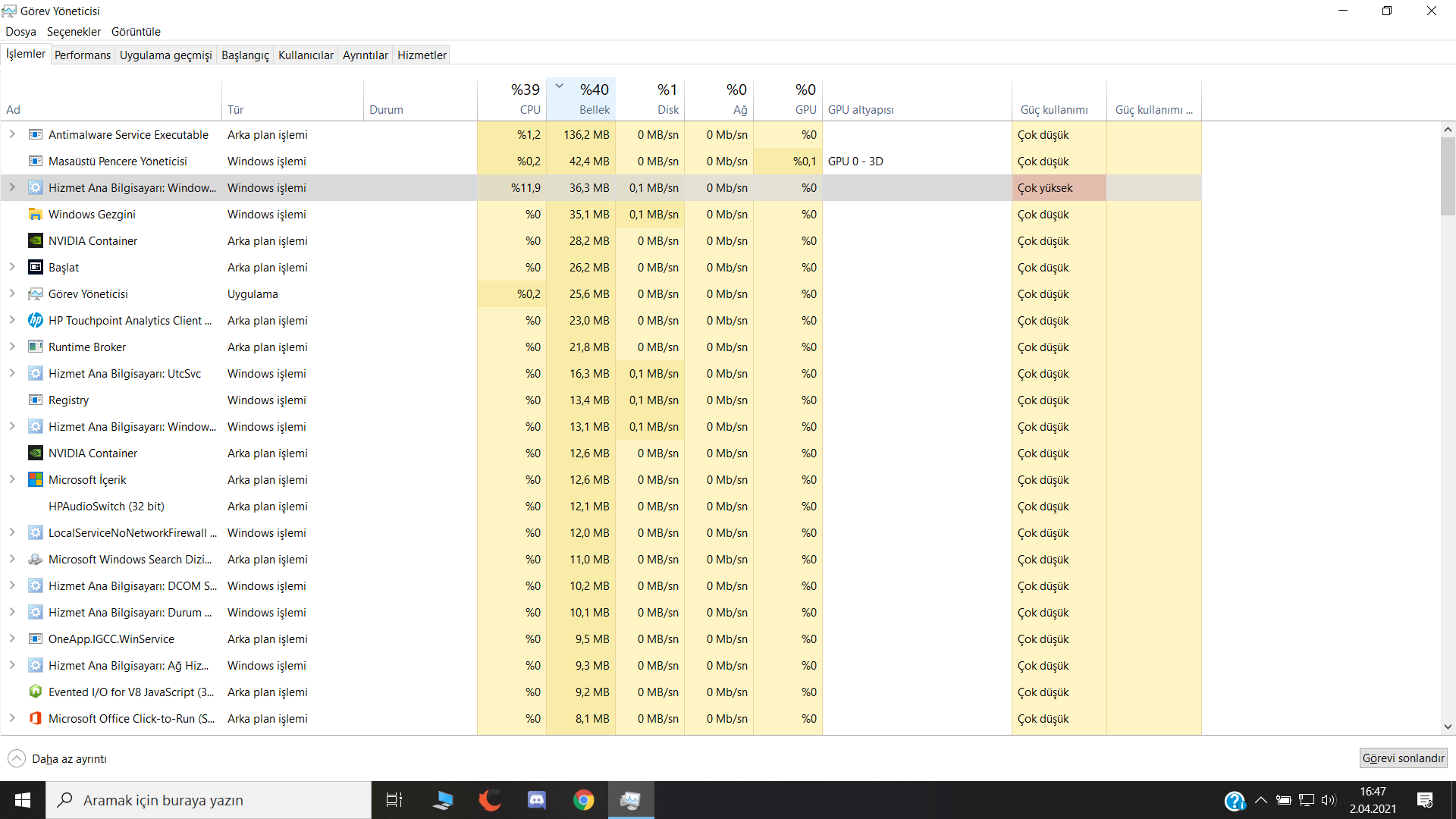Screen dimensions: 1456x819
Task: Click the Görevi sonlandır button
Action: [1403, 758]
